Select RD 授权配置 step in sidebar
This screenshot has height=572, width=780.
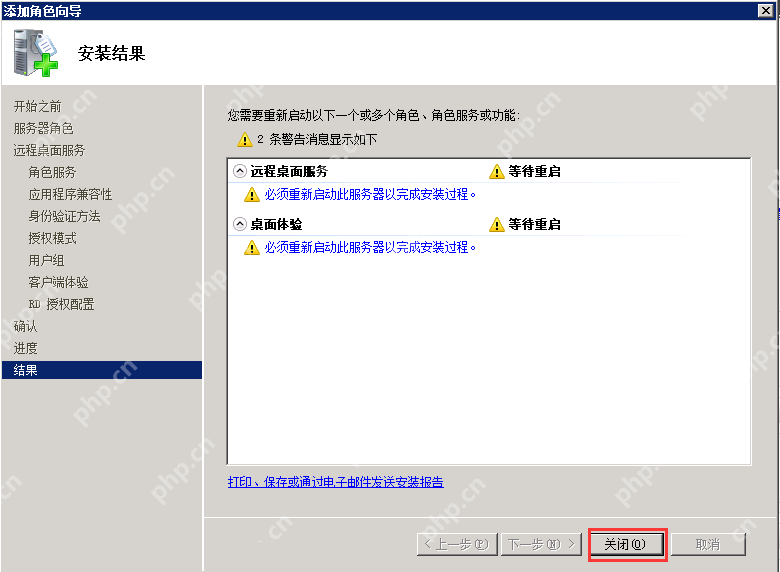(x=61, y=304)
